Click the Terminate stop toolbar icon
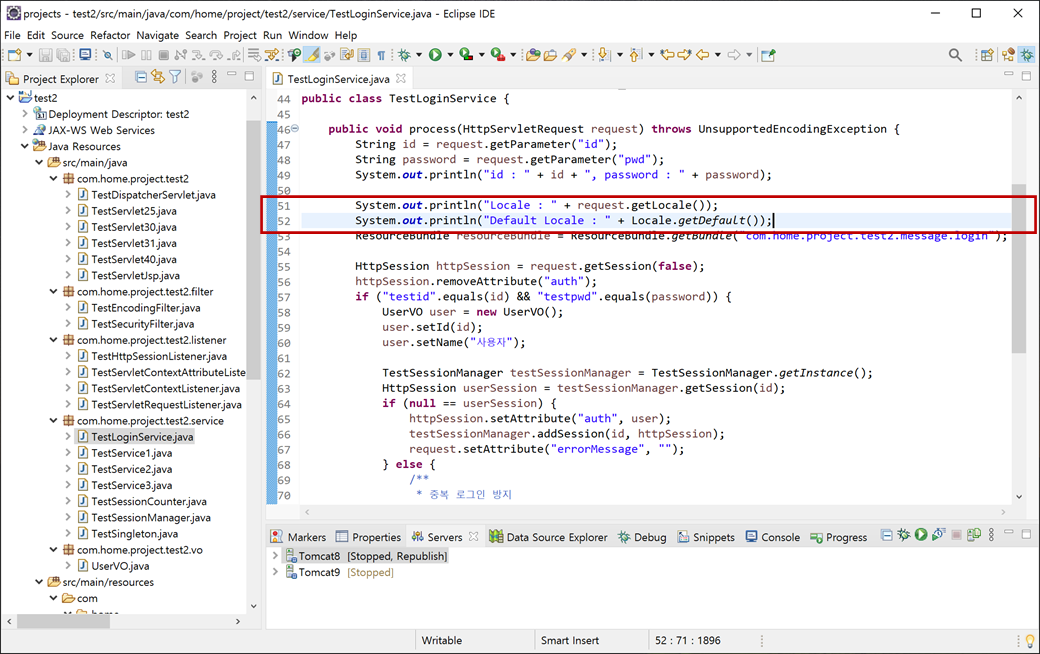The width and height of the screenshot is (1040, 654). 164,55
